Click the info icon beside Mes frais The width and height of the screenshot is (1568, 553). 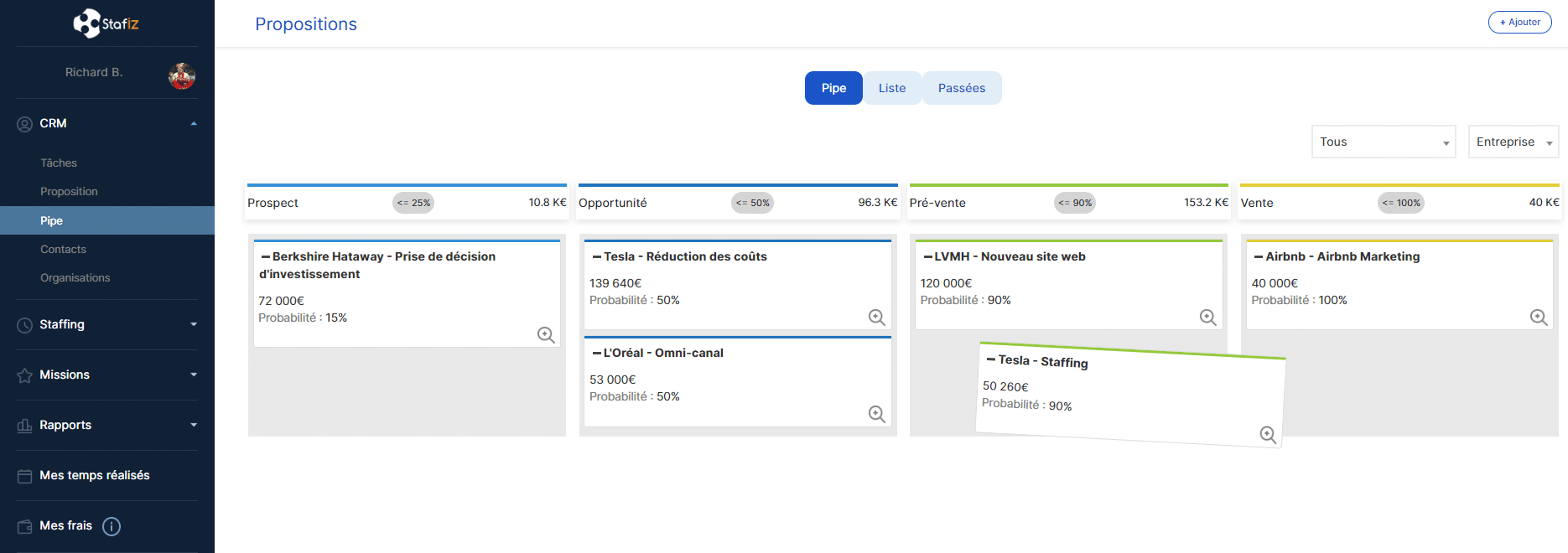[x=112, y=526]
